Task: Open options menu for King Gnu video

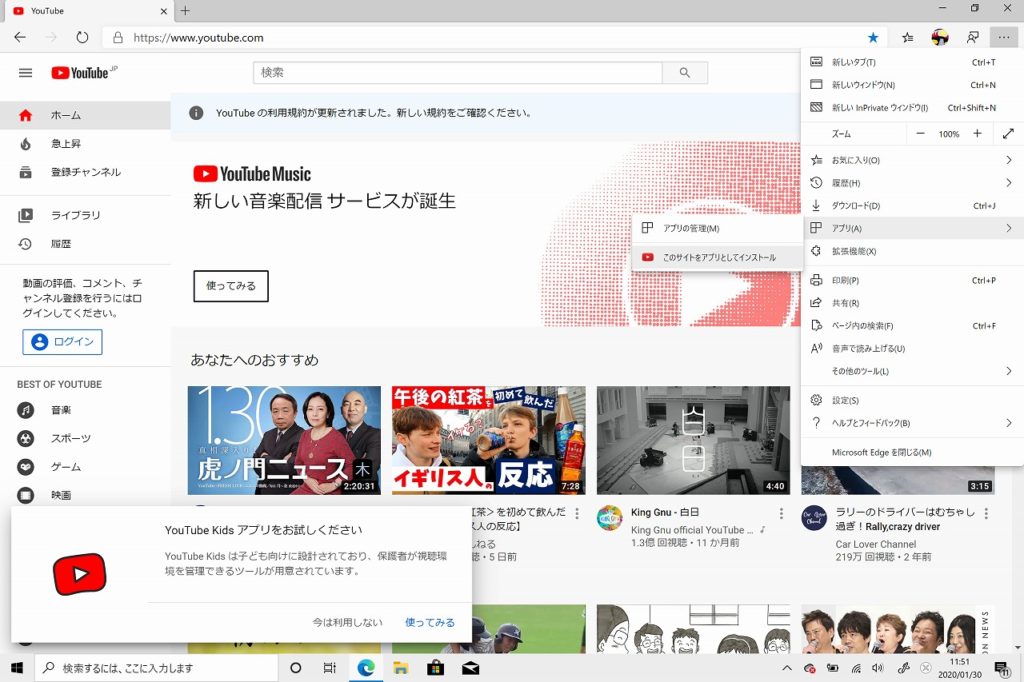Action: [x=781, y=513]
